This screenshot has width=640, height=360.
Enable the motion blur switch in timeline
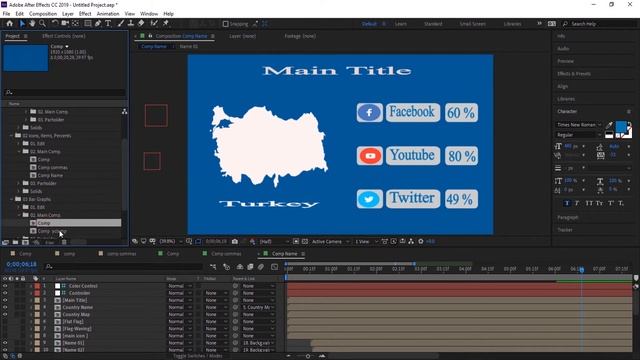[x=261, y=267]
